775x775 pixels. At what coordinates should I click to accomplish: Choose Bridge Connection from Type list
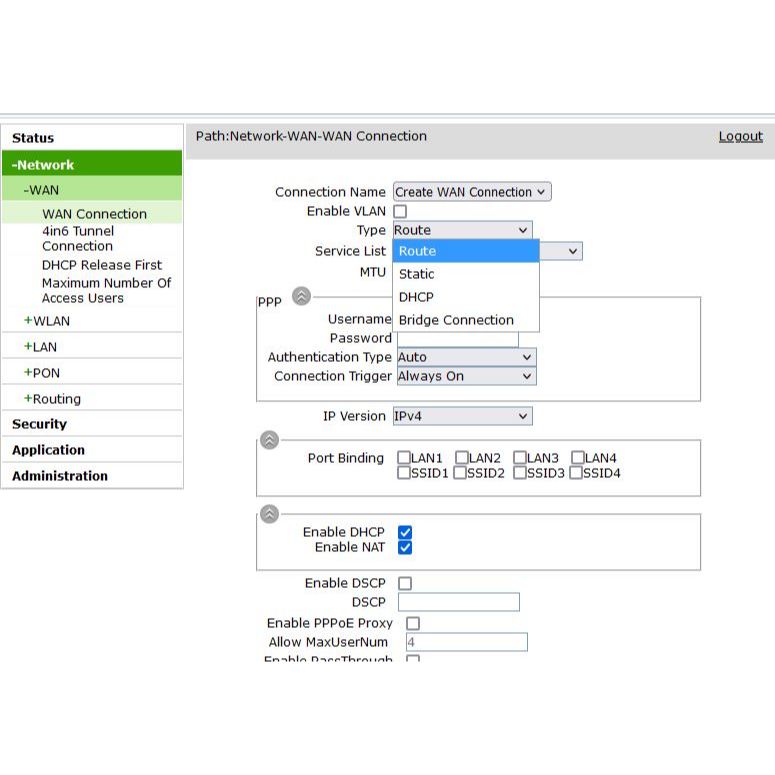[456, 320]
